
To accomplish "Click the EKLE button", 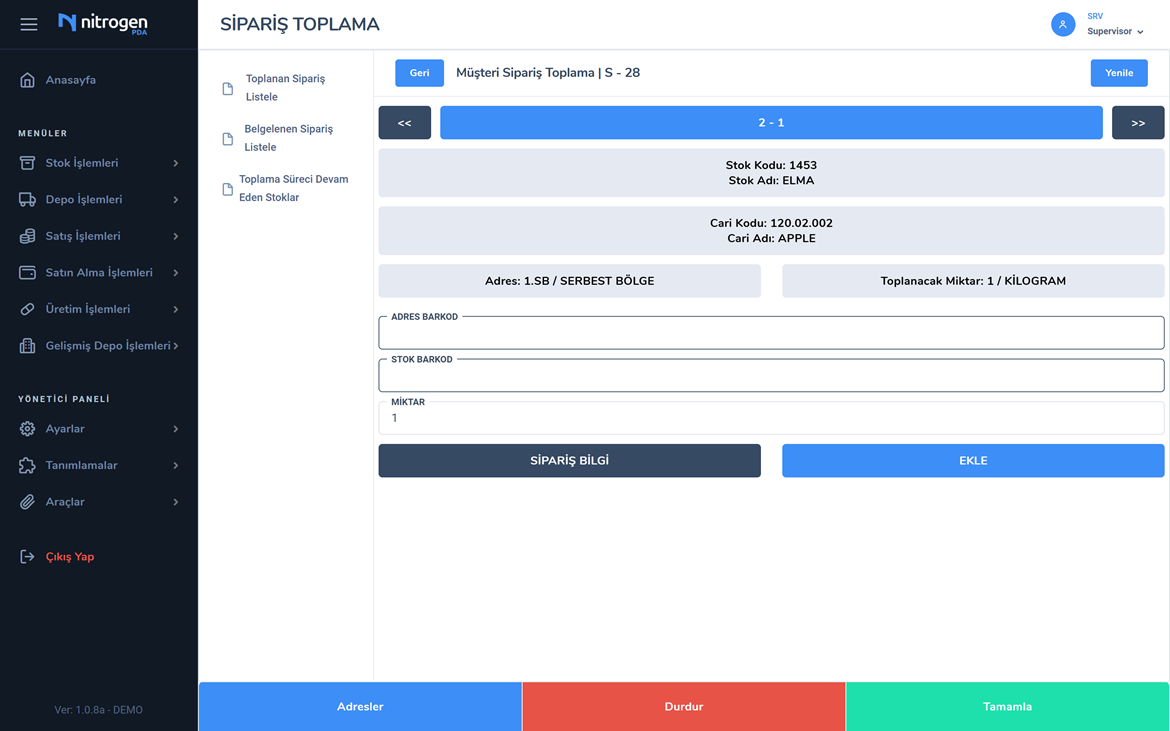I will tap(973, 461).
